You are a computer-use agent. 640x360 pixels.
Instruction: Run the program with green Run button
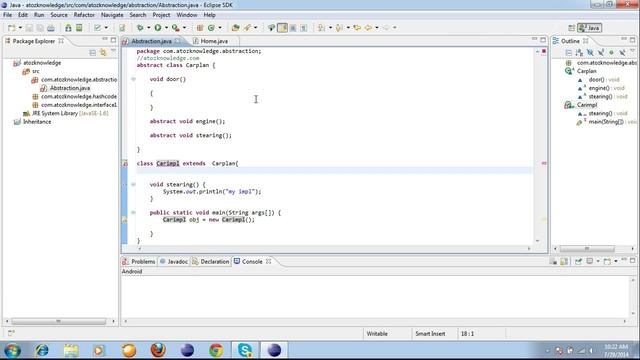(158, 28)
